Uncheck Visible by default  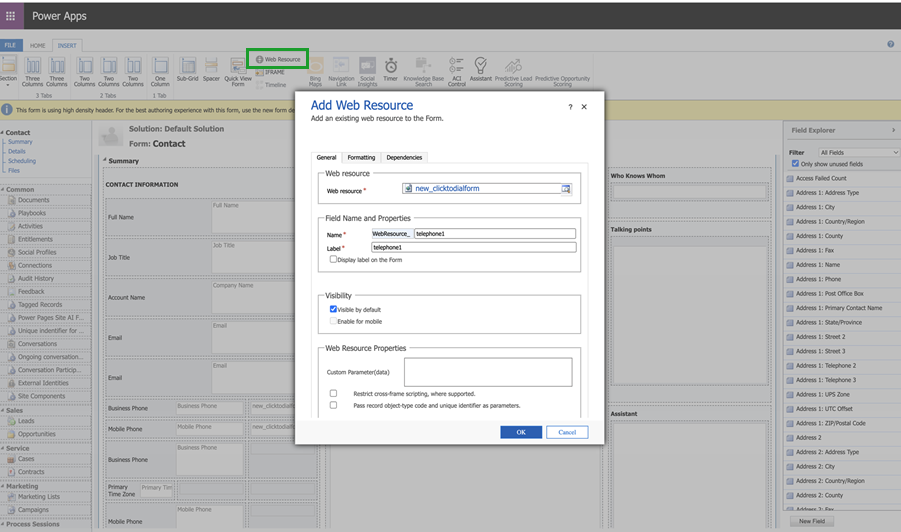pos(333,309)
